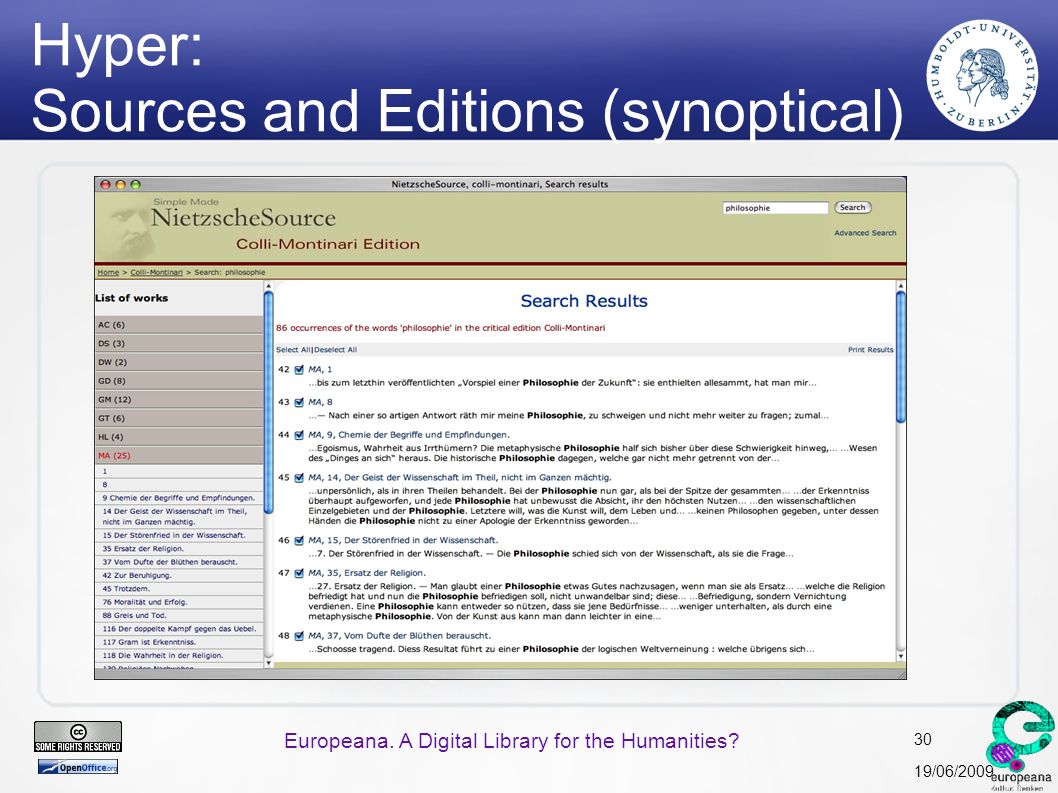
Task: Click the Europeana logo
Action: (1021, 744)
